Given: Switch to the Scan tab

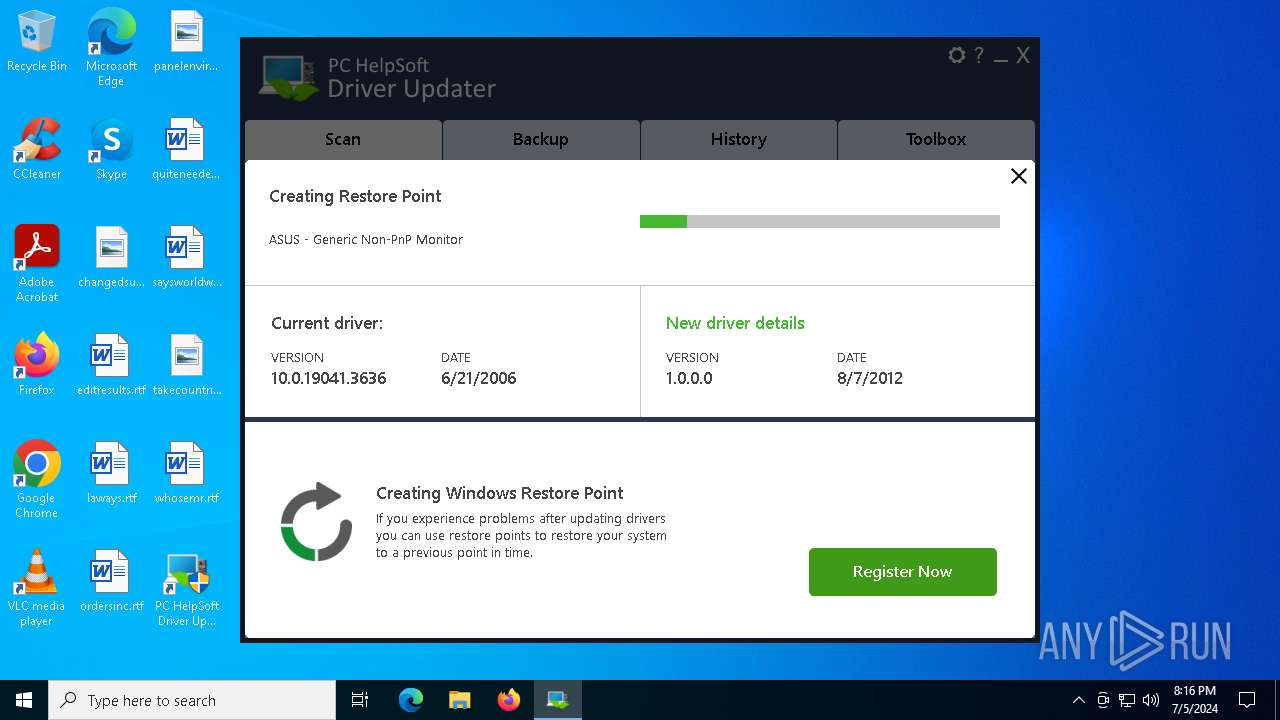Looking at the screenshot, I should (x=343, y=140).
